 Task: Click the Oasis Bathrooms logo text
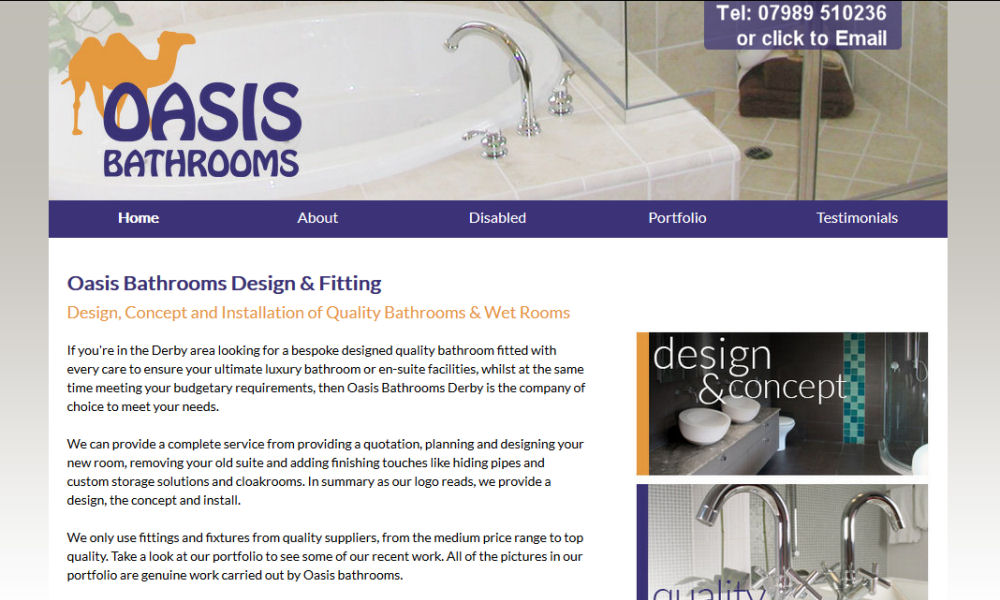point(202,131)
